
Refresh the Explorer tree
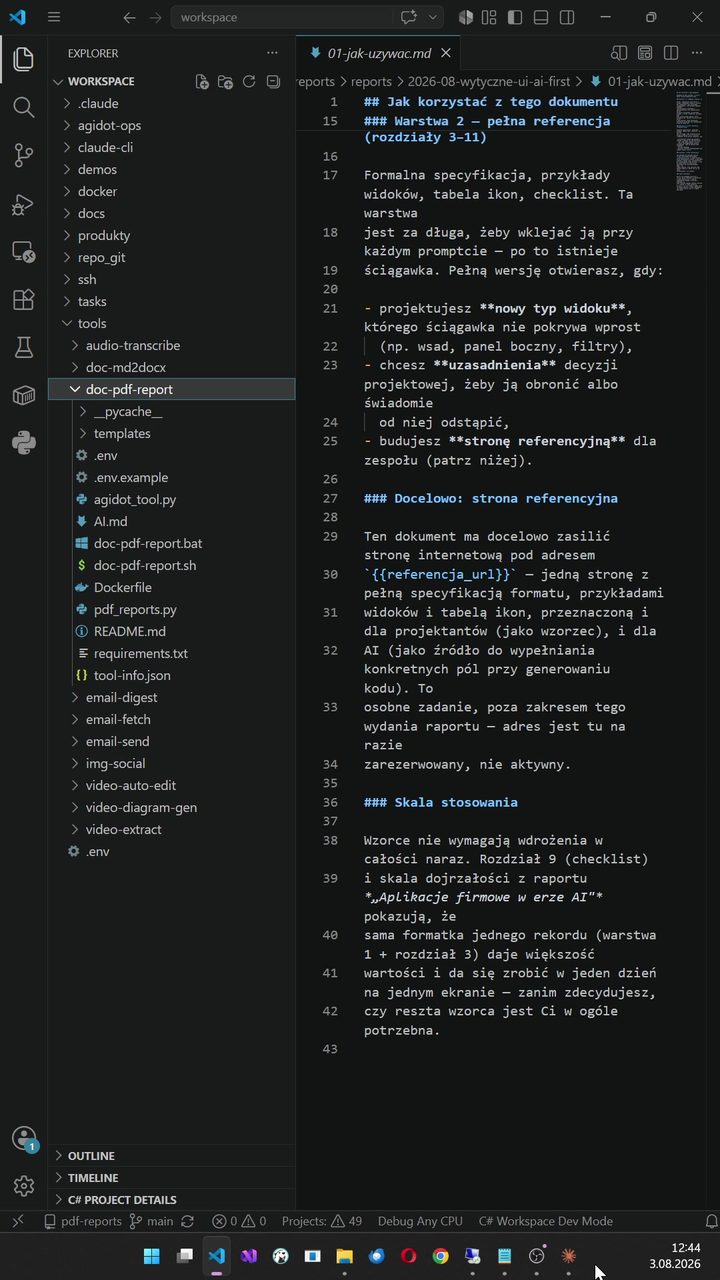(x=249, y=82)
